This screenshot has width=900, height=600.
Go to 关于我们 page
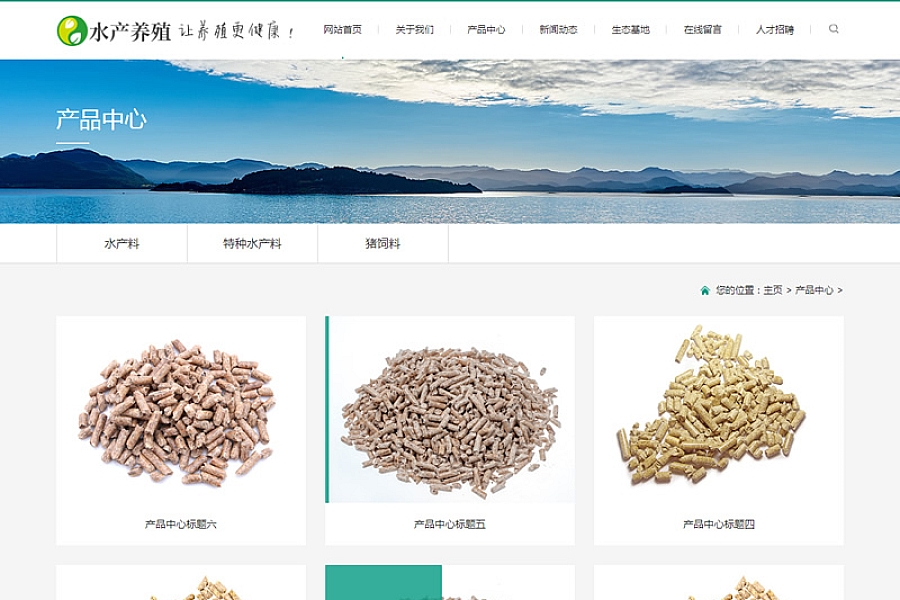click(414, 29)
